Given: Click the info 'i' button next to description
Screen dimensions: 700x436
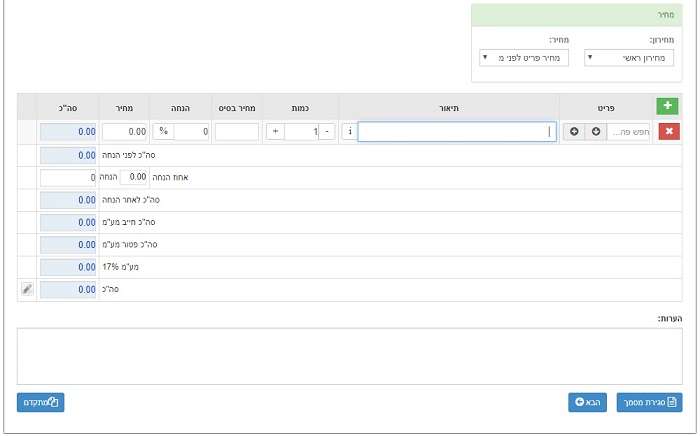Looking at the screenshot, I should tap(350, 132).
